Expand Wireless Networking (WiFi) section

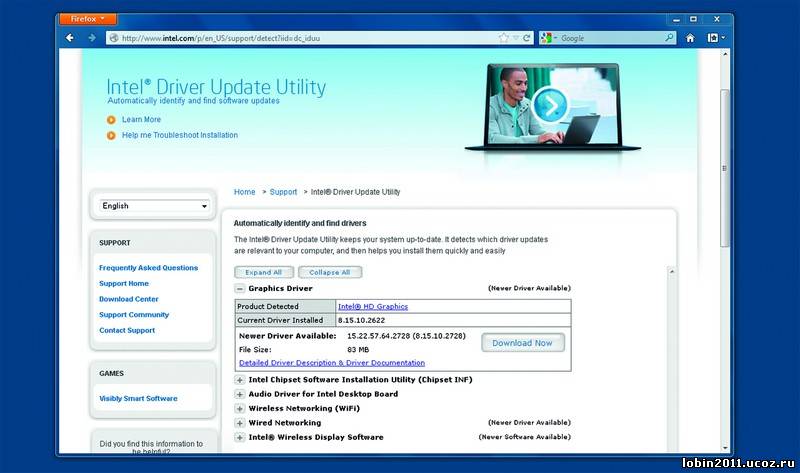click(x=240, y=409)
